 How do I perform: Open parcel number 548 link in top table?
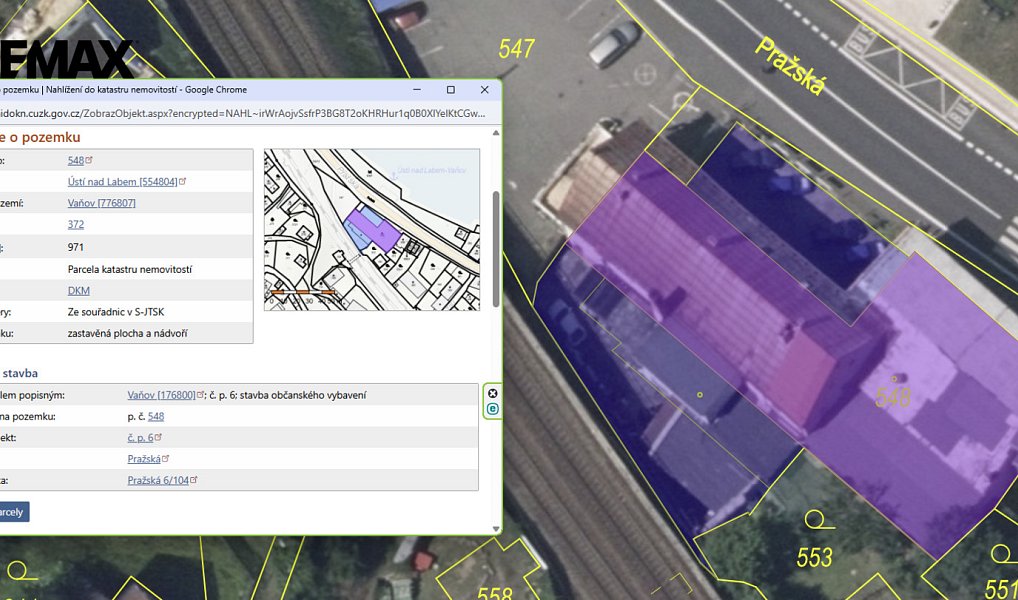[x=76, y=160]
